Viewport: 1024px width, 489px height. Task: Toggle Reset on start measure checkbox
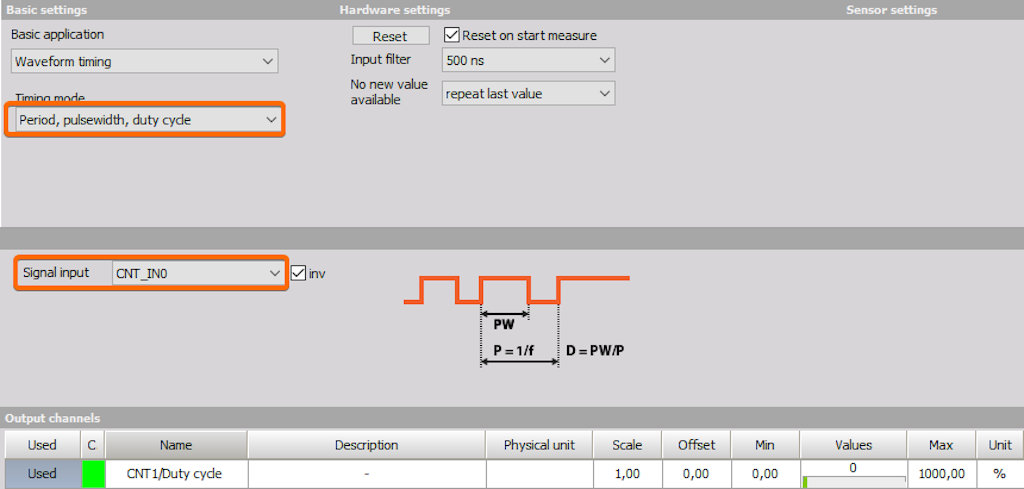pos(451,35)
